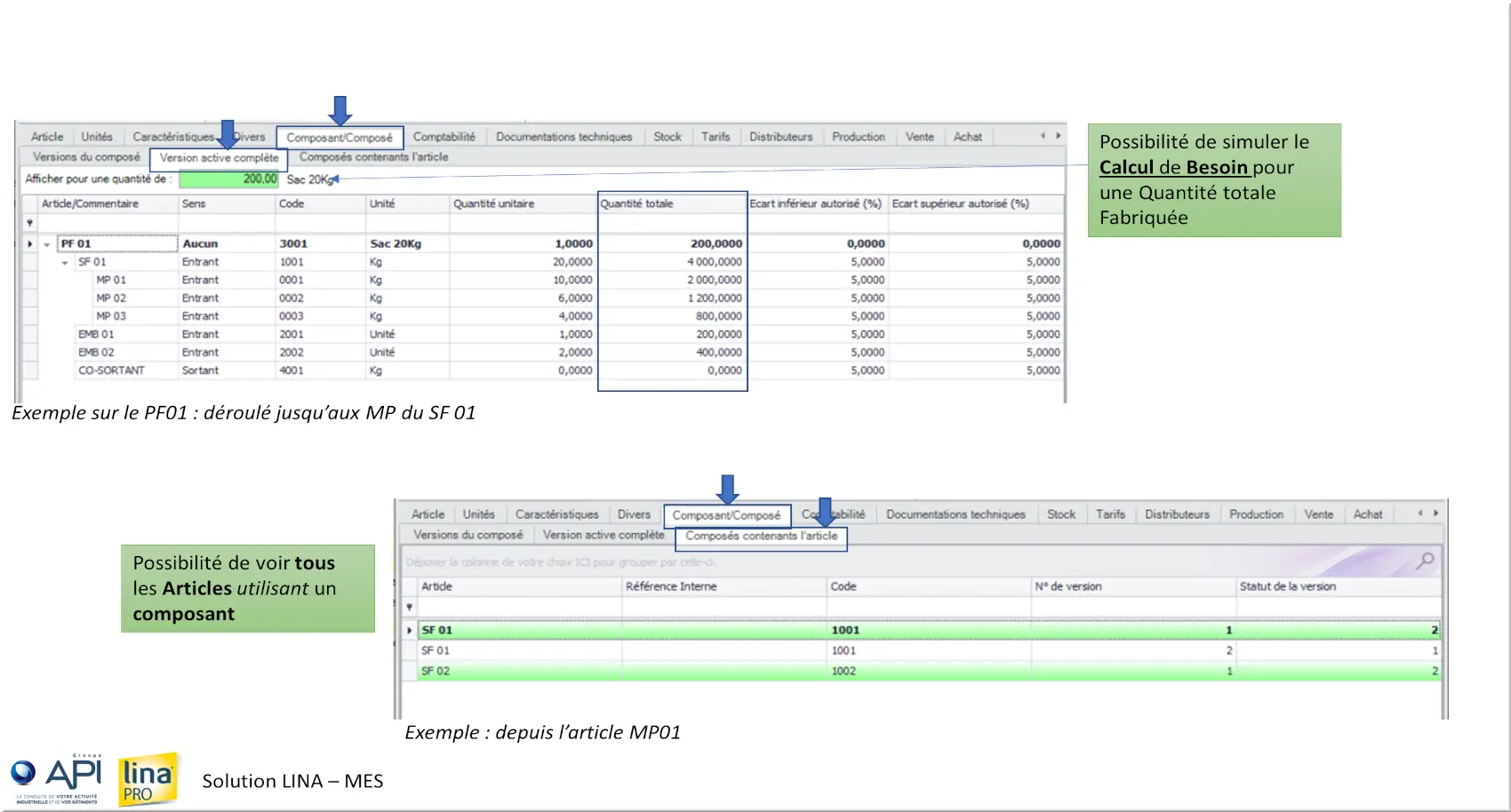Click the Calcul de Besoin underlined text
Image resolution: width=1511 pixels, height=812 pixels.
[1173, 167]
